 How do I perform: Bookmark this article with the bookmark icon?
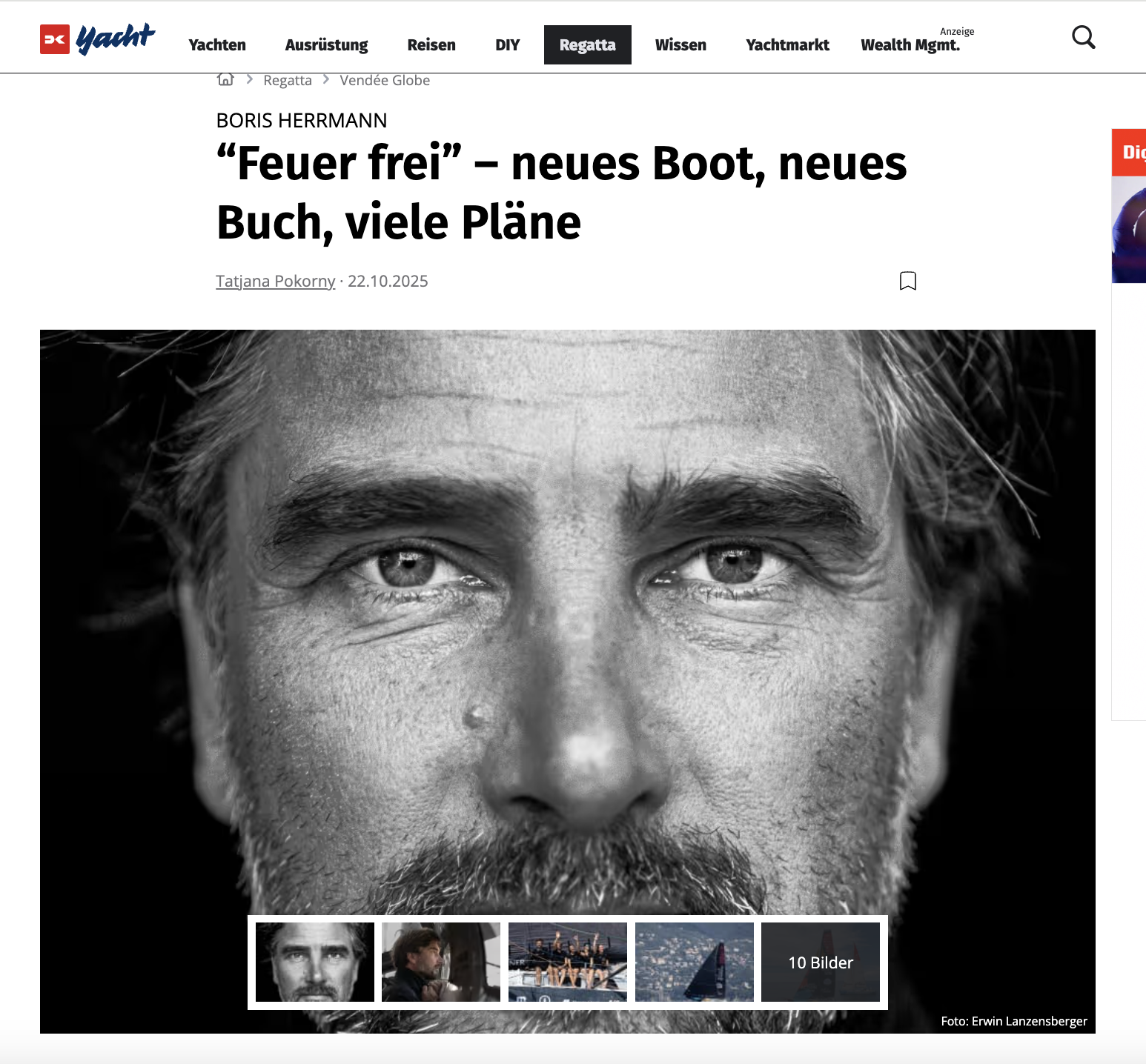907,281
